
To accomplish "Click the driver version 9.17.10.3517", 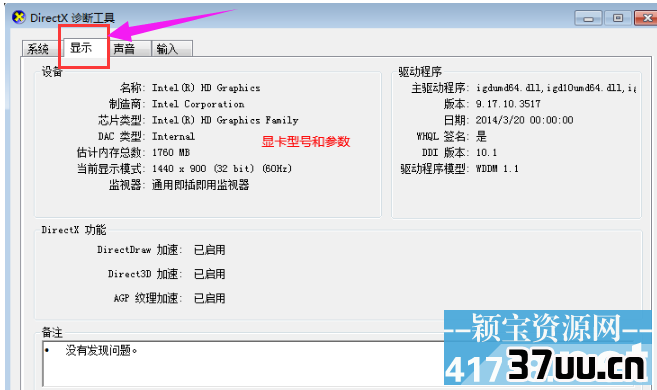I will coord(508,104).
